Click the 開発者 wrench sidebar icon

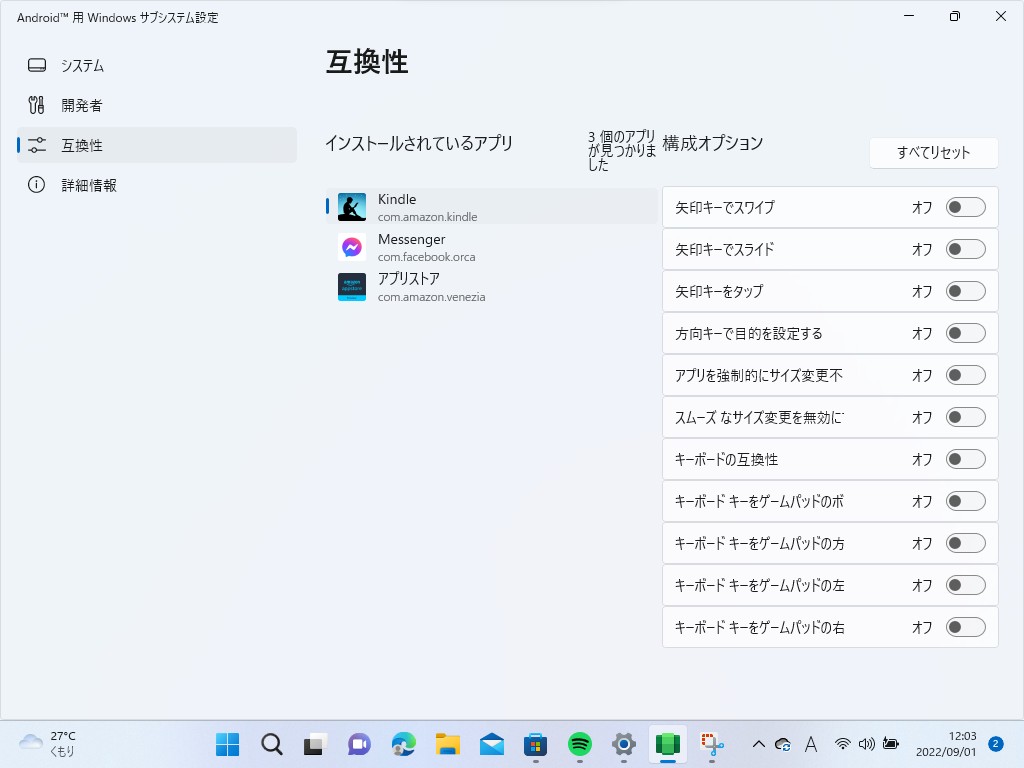pyautogui.click(x=36, y=105)
